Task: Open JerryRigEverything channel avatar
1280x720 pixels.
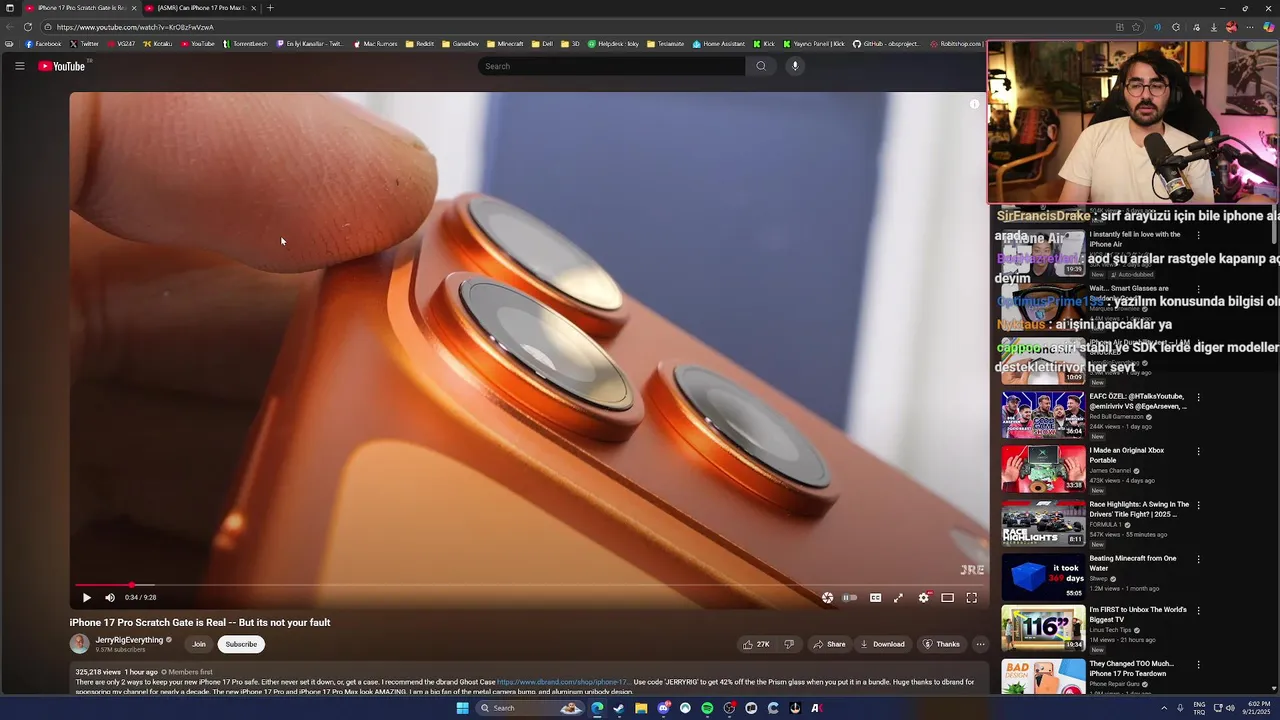Action: click(80, 644)
